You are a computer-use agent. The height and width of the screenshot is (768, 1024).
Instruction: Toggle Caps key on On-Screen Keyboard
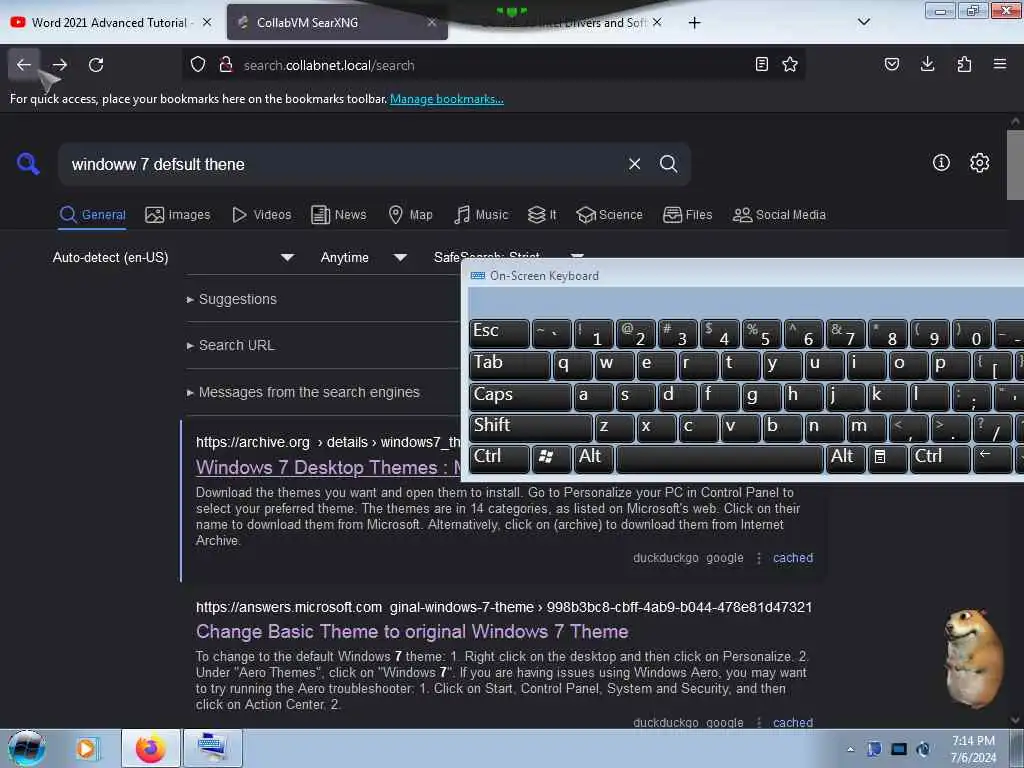coord(520,396)
